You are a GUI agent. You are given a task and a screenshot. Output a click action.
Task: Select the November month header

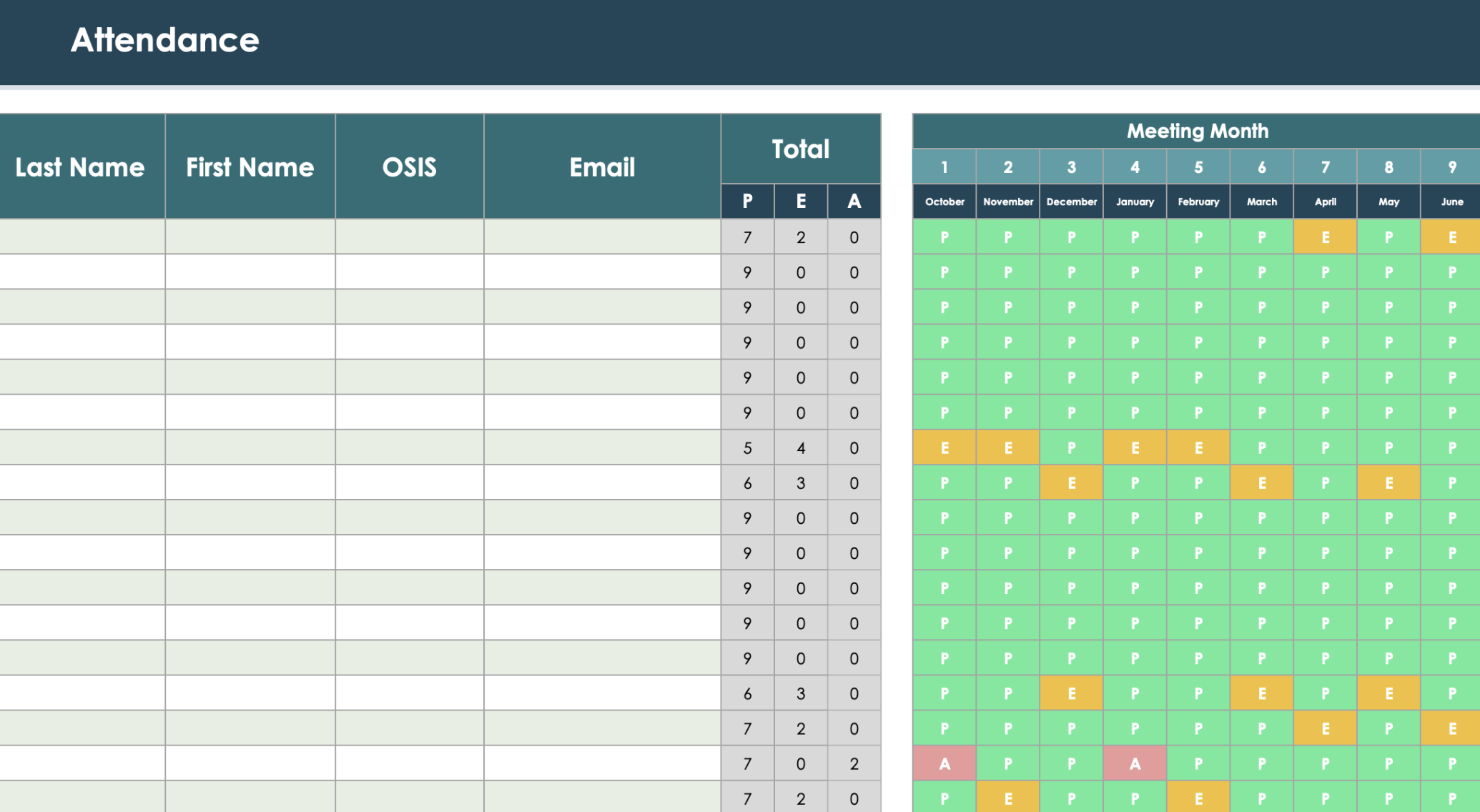point(1008,202)
